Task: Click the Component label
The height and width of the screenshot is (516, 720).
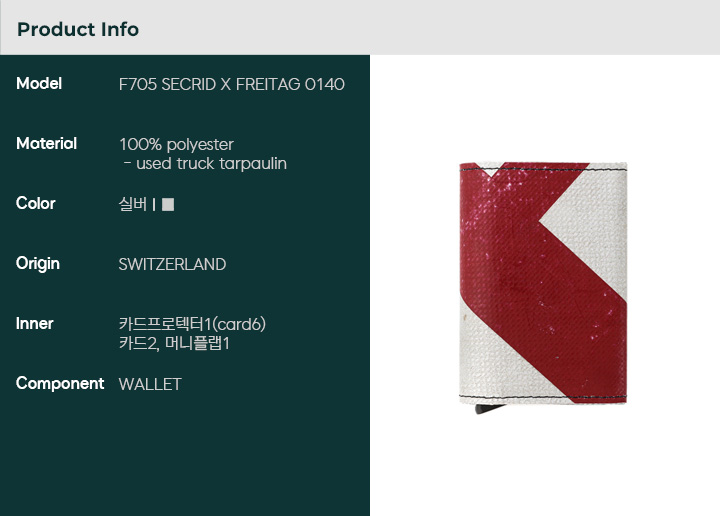Action: tap(60, 384)
